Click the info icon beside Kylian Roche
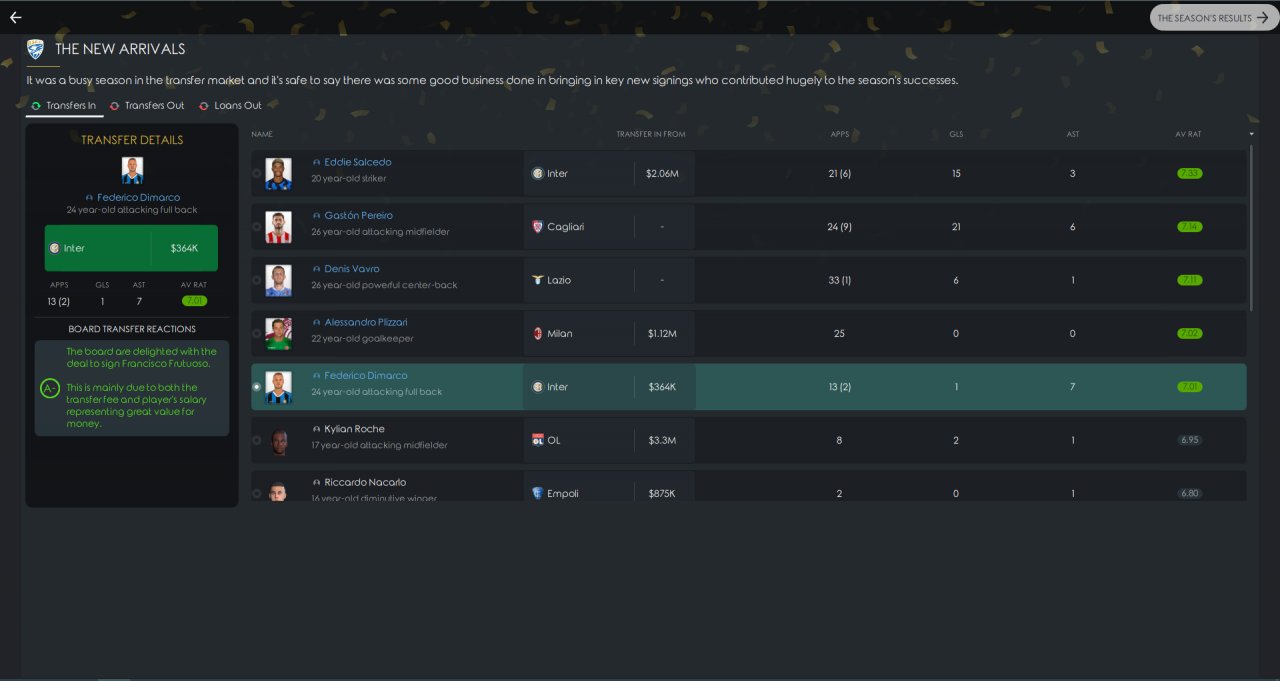 click(317, 429)
